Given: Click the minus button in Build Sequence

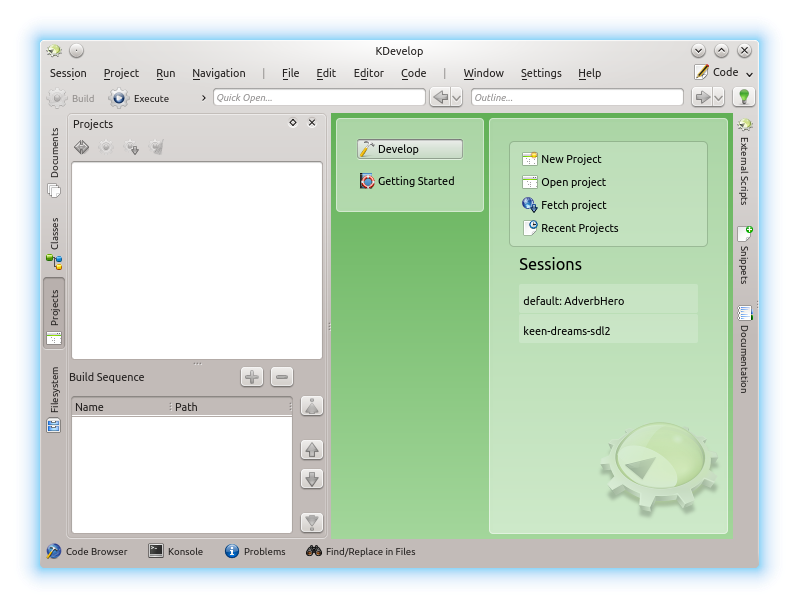Looking at the screenshot, I should point(282,377).
